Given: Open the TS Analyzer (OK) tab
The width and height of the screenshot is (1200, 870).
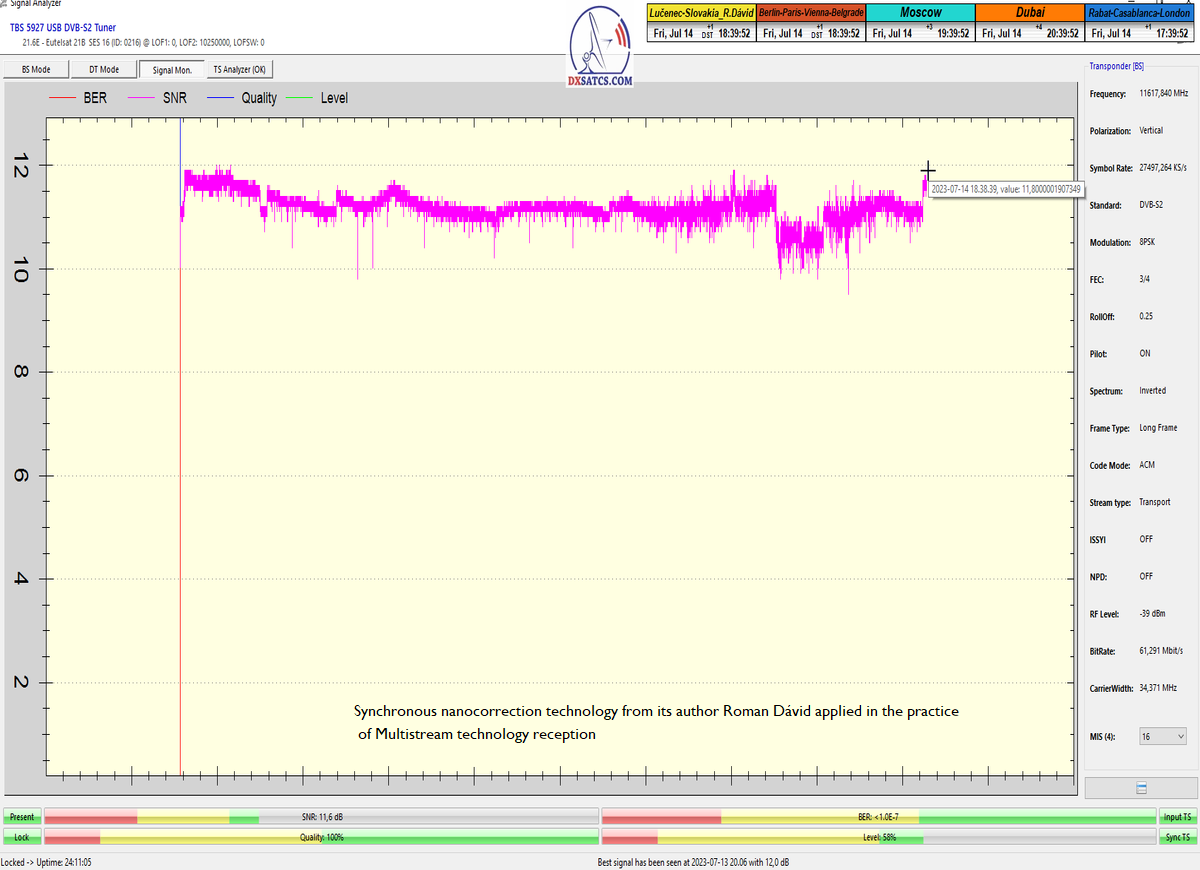Looking at the screenshot, I should [239, 69].
